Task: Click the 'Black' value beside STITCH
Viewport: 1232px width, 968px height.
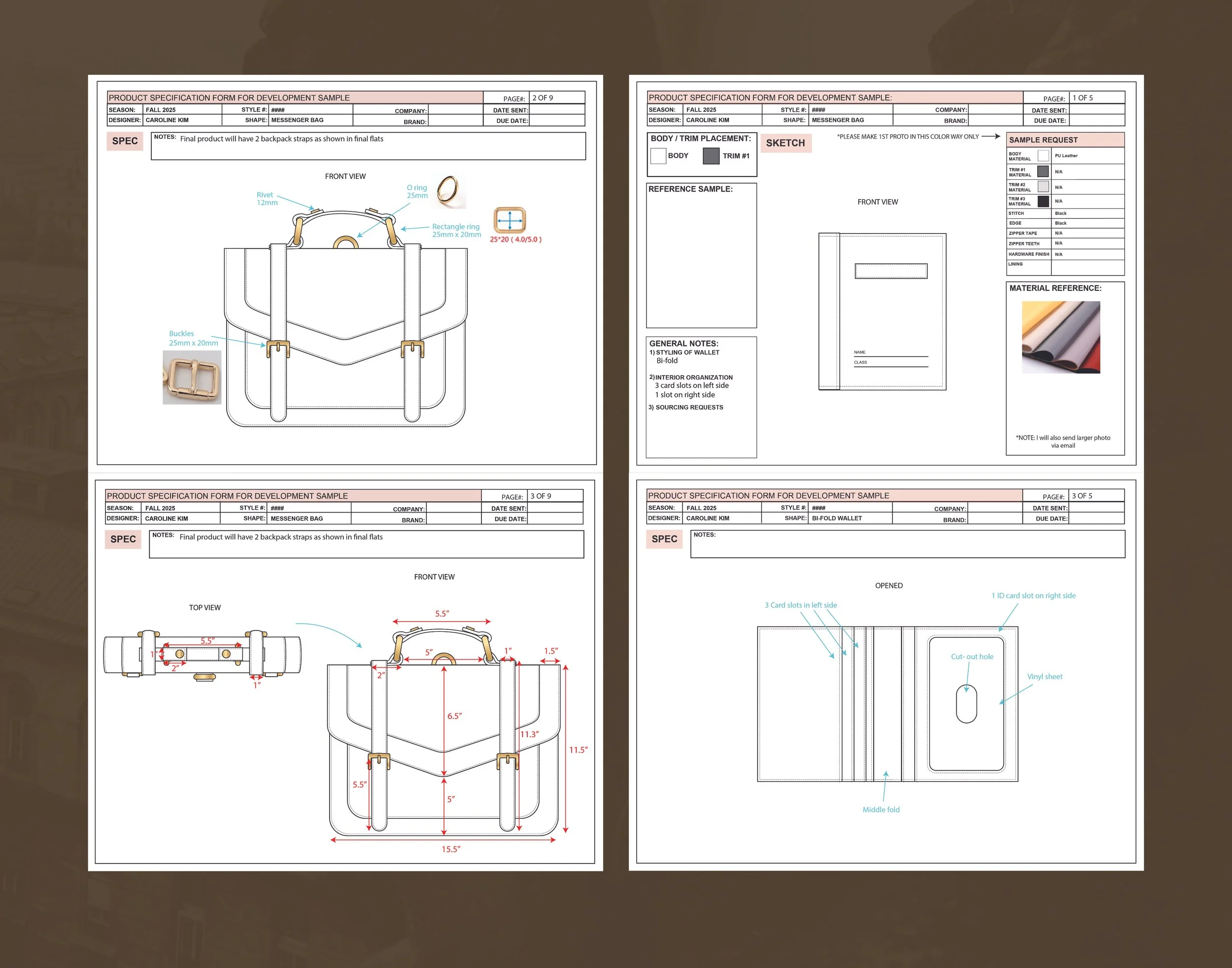Action: tap(1061, 214)
